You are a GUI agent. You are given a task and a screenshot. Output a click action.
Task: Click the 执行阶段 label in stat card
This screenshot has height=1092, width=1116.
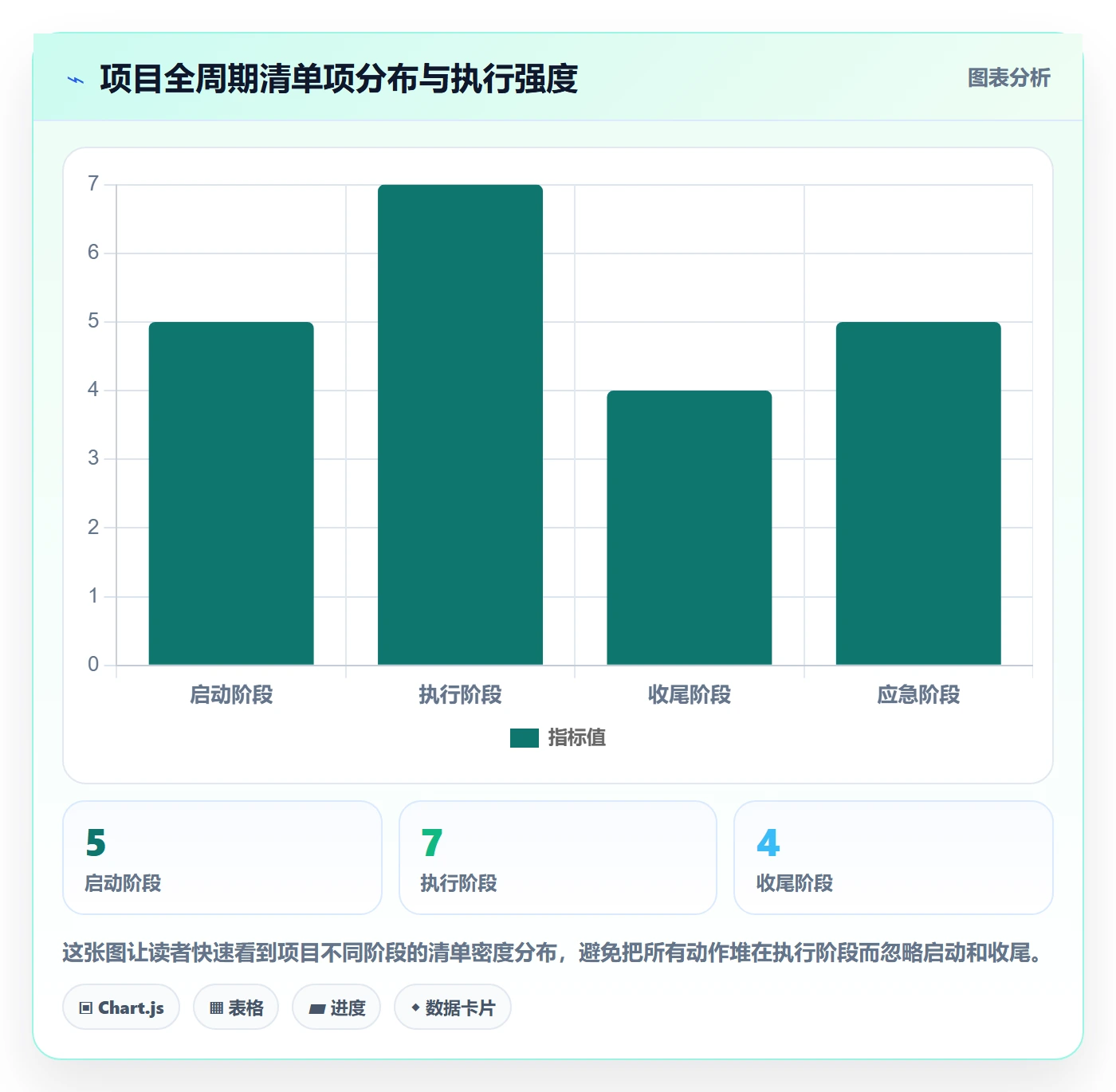tap(458, 883)
